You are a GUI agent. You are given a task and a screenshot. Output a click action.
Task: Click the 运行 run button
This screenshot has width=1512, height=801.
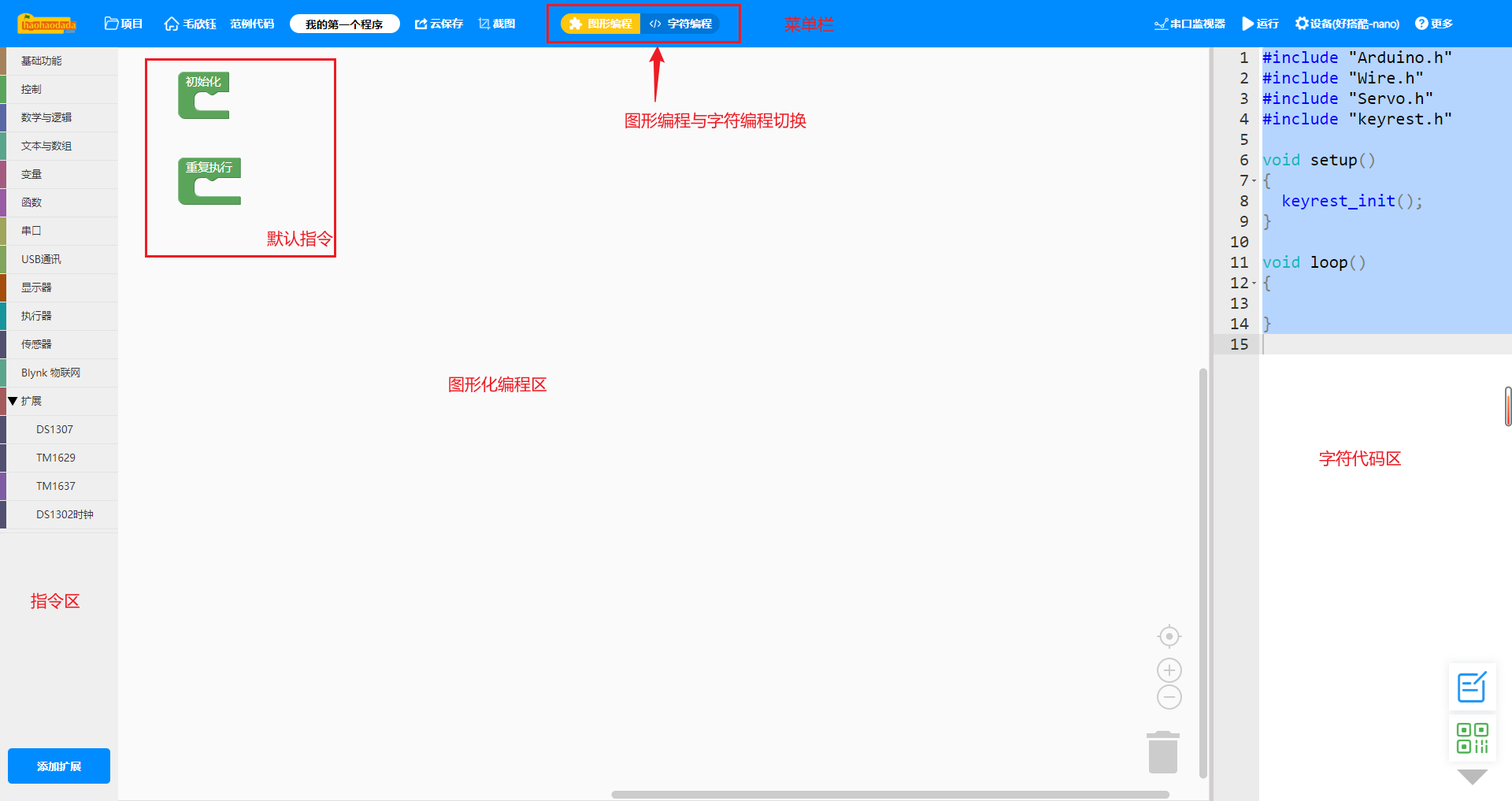pyautogui.click(x=1260, y=24)
